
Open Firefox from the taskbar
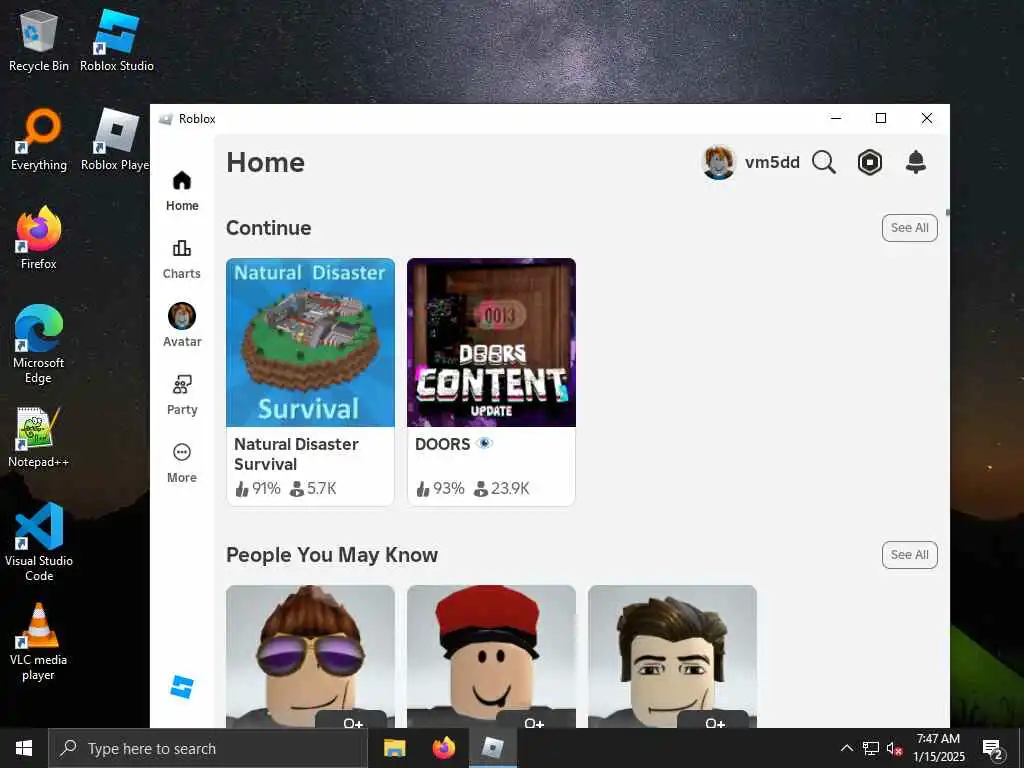444,748
